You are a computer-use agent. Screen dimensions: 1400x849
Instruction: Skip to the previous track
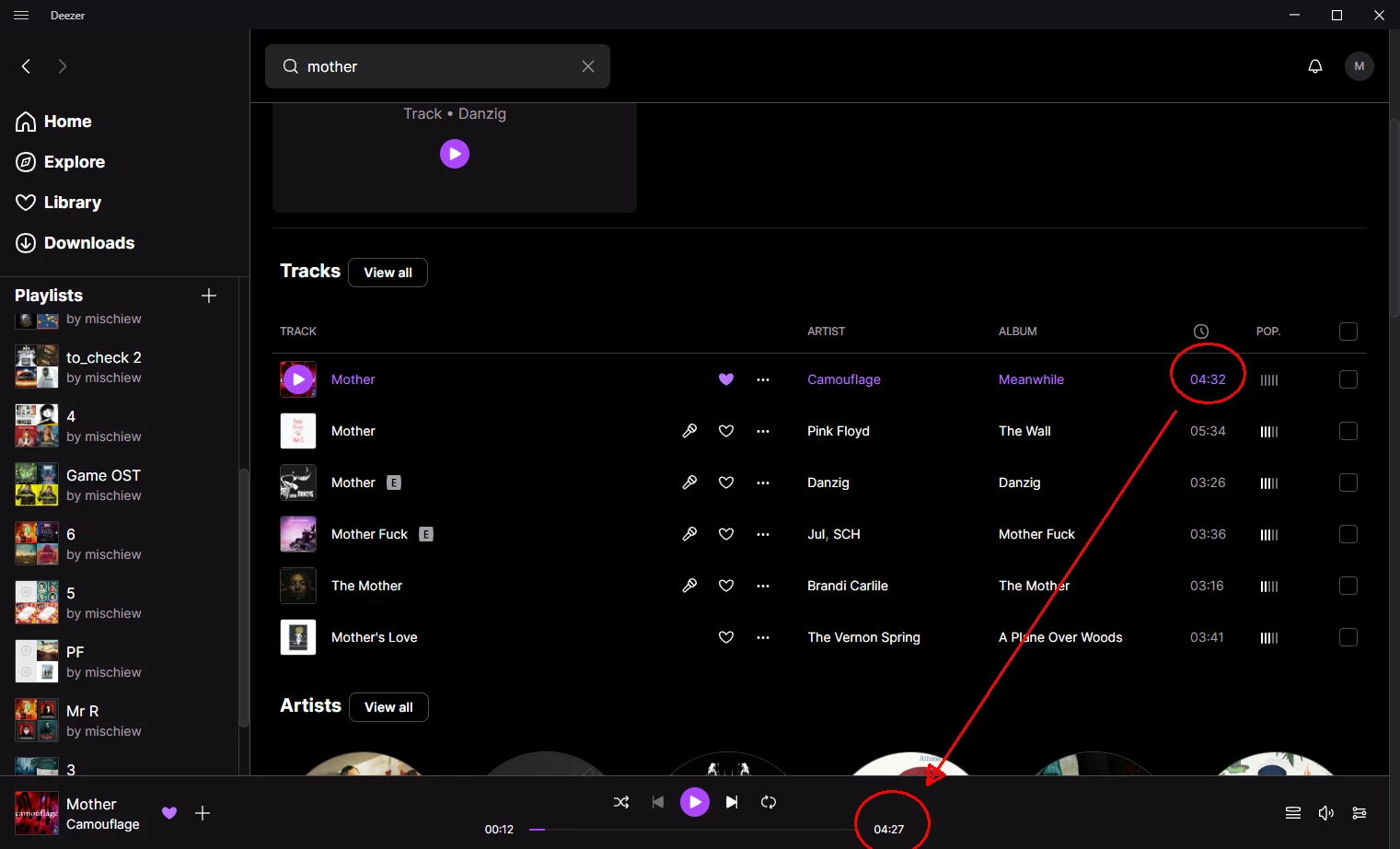pyautogui.click(x=658, y=802)
